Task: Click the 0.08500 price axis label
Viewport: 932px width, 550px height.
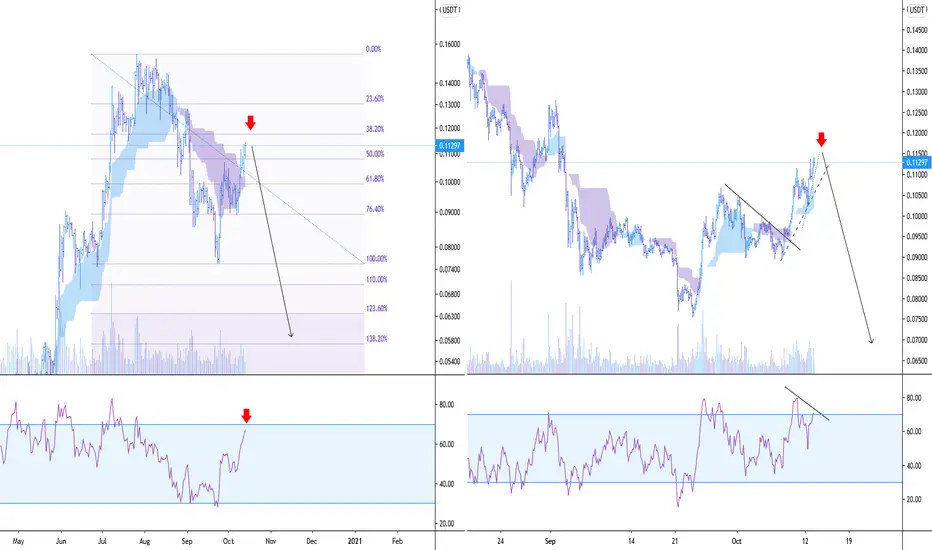Action: (917, 278)
